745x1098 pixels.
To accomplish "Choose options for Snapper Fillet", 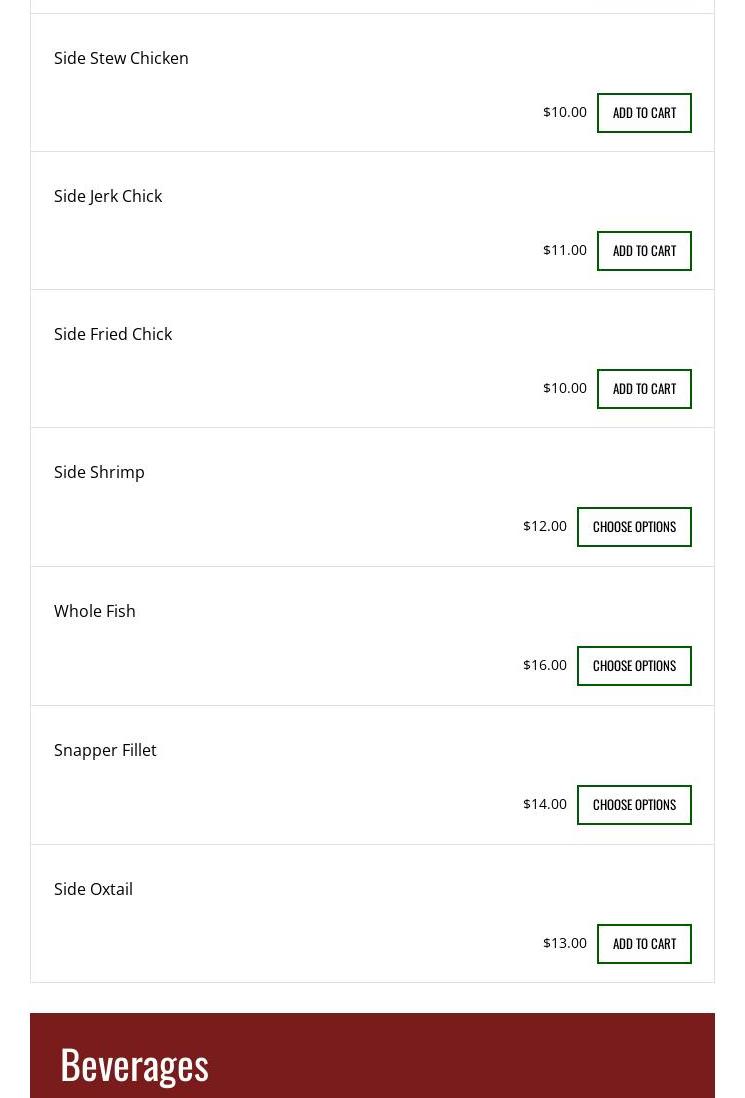I will (x=634, y=805).
